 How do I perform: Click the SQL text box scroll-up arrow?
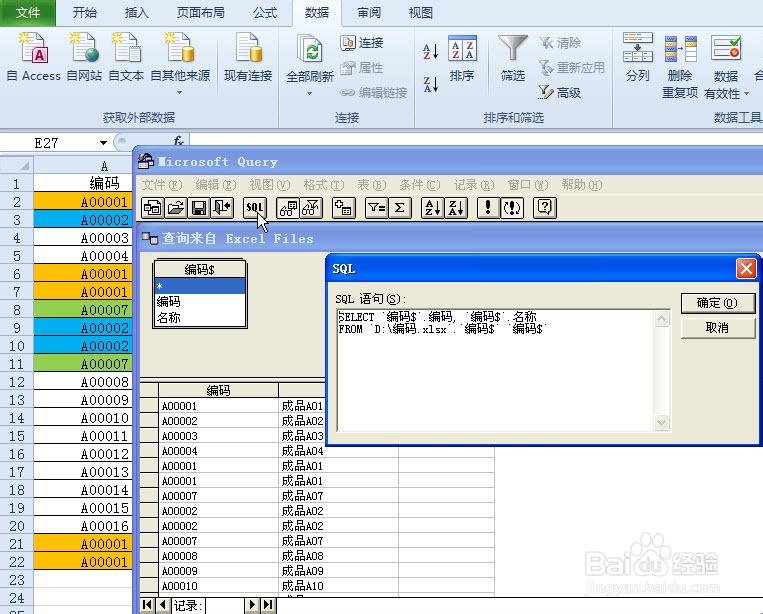click(x=661, y=319)
